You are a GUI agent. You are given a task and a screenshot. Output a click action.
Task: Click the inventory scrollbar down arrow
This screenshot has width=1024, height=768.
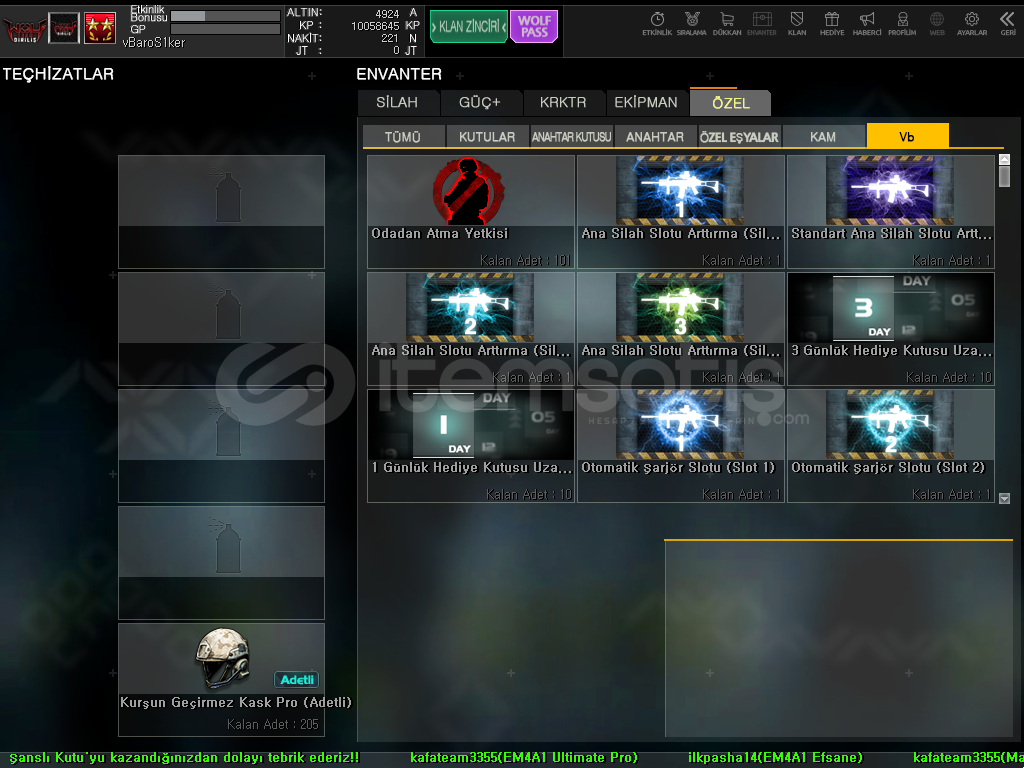[x=1004, y=498]
